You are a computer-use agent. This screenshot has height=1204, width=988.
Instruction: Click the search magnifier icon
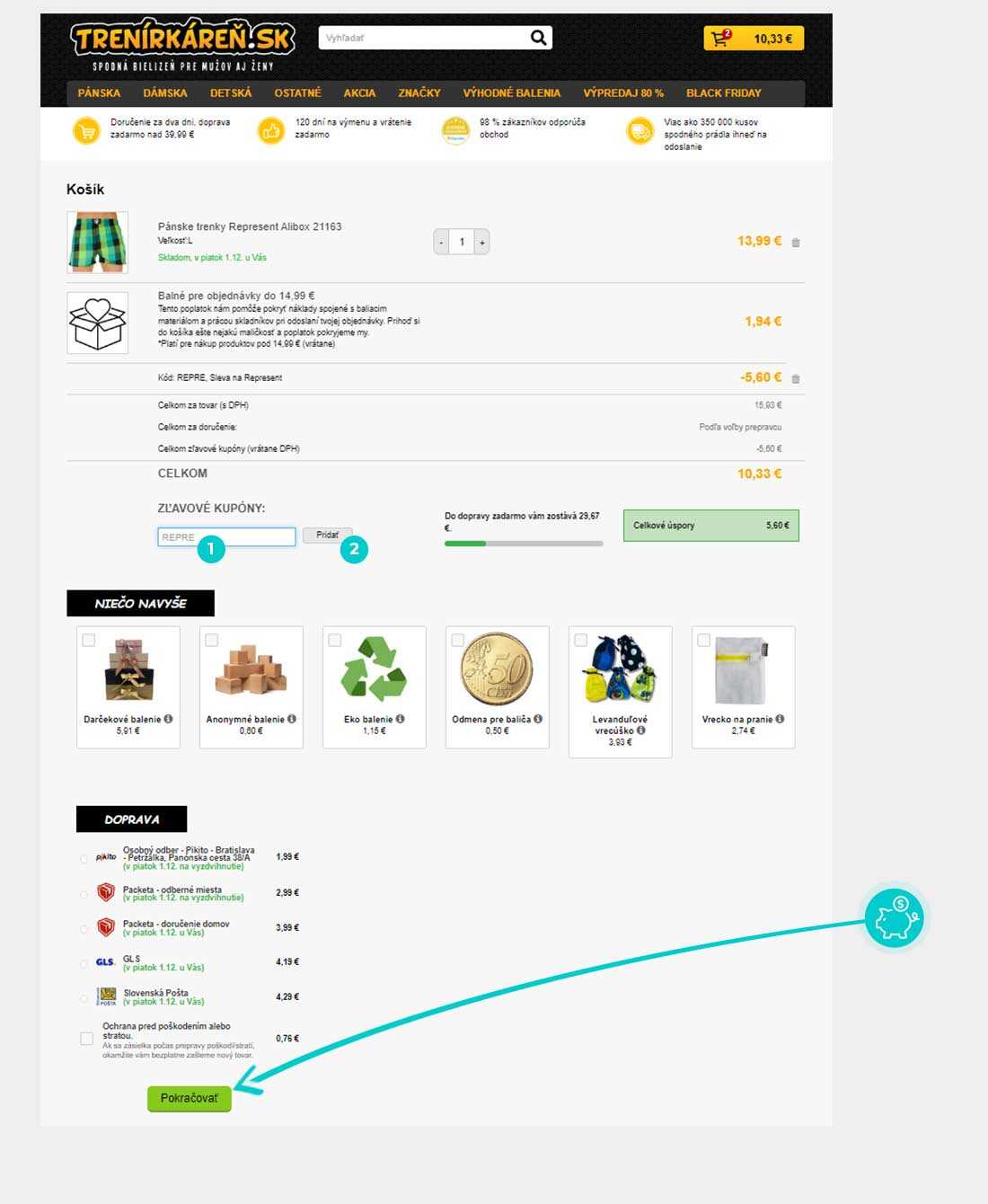[x=538, y=38]
